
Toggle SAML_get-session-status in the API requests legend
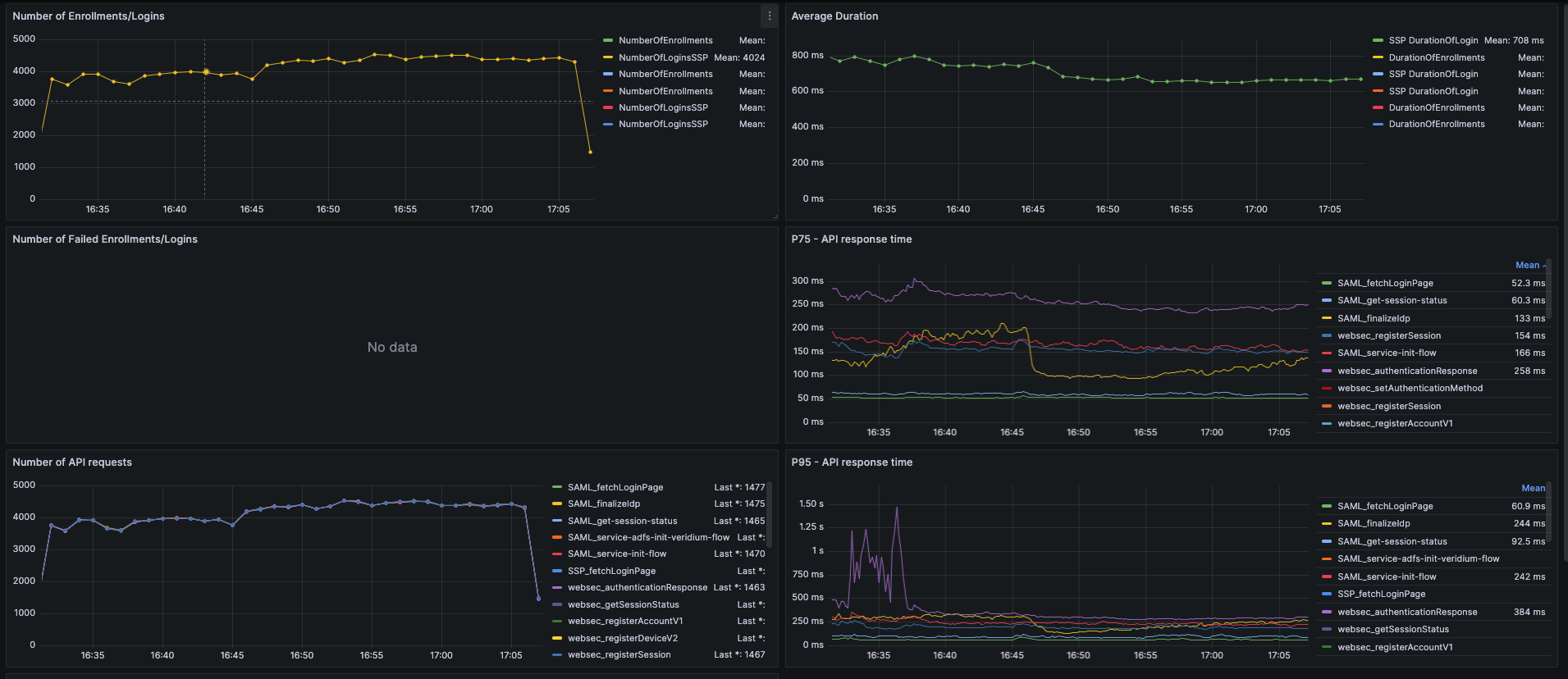point(623,521)
